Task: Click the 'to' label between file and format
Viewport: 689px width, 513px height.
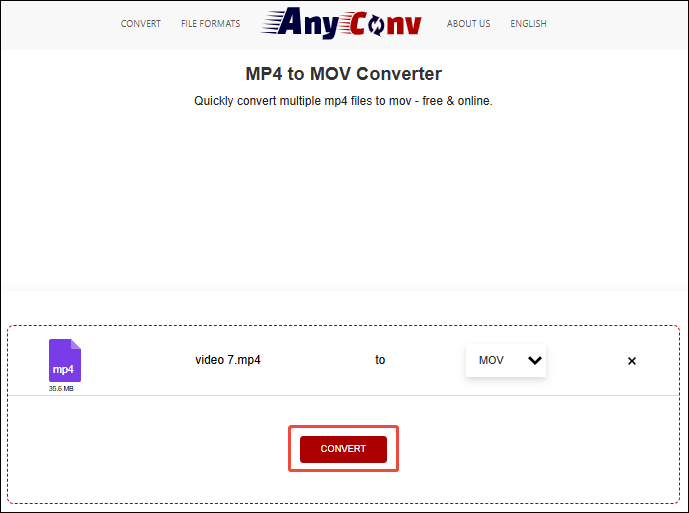Action: click(x=380, y=360)
